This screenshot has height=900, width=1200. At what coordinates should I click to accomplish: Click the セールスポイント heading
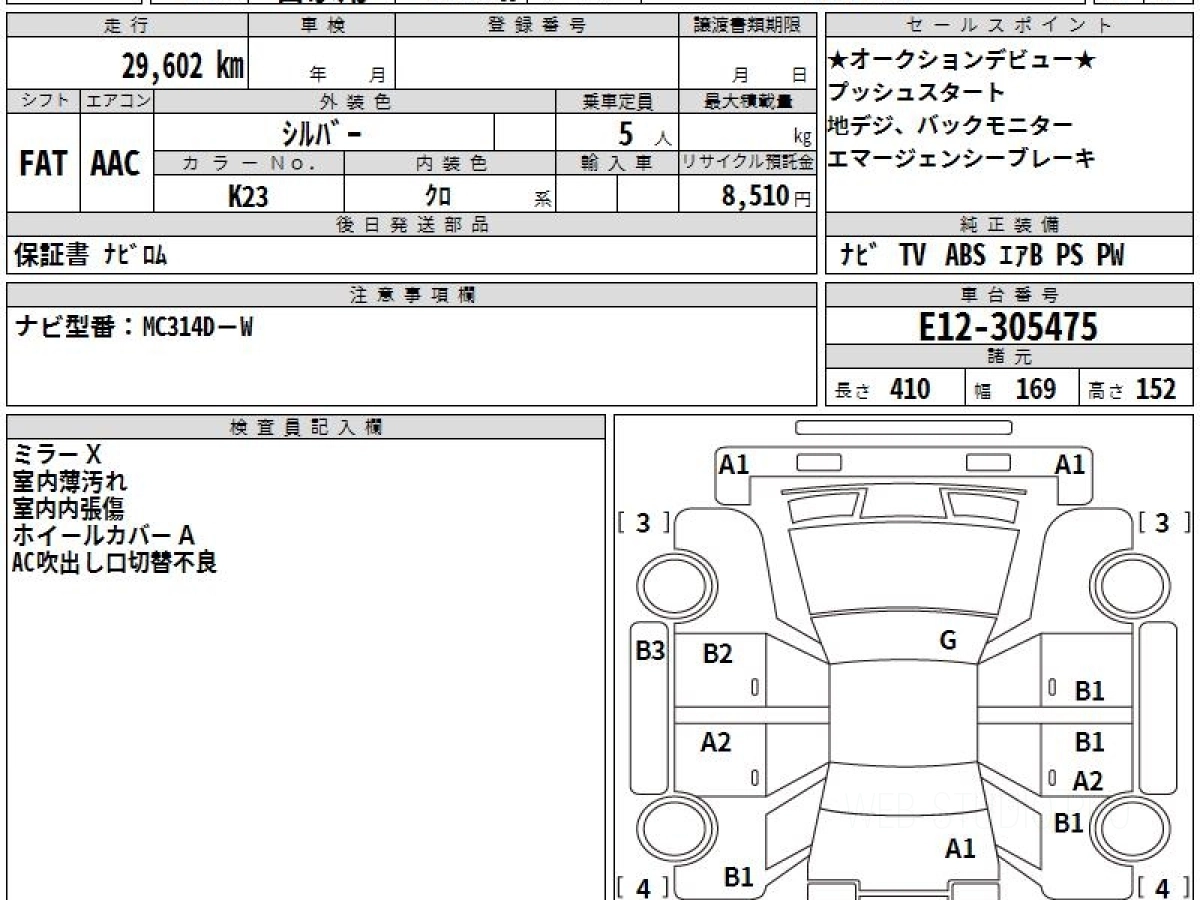tap(1010, 26)
